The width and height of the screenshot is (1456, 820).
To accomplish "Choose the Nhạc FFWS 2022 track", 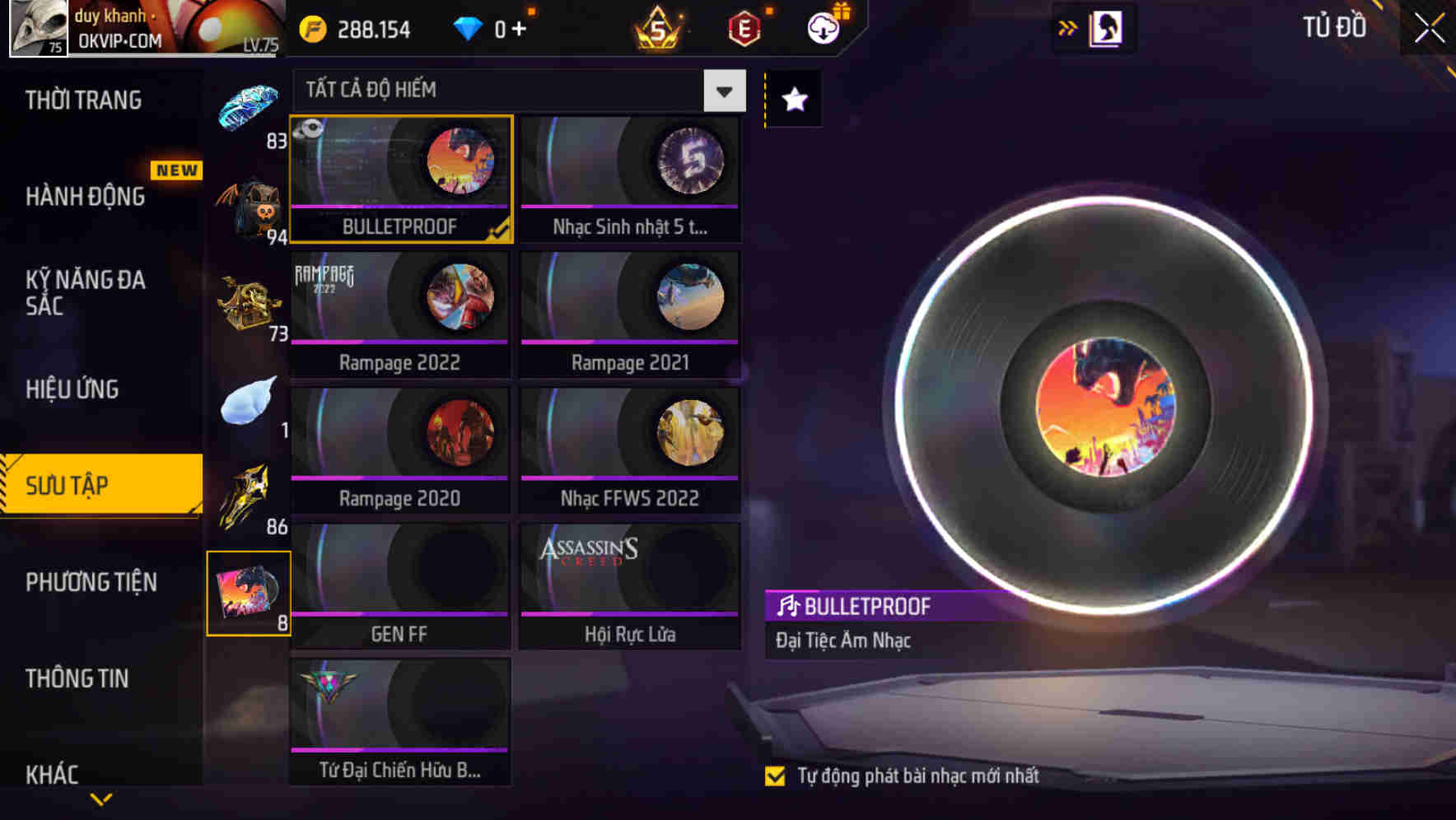I will pos(630,450).
